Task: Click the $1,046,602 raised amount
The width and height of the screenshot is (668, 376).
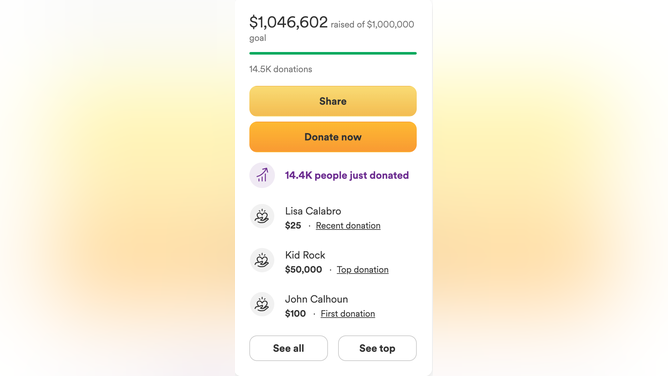Action: (x=288, y=22)
